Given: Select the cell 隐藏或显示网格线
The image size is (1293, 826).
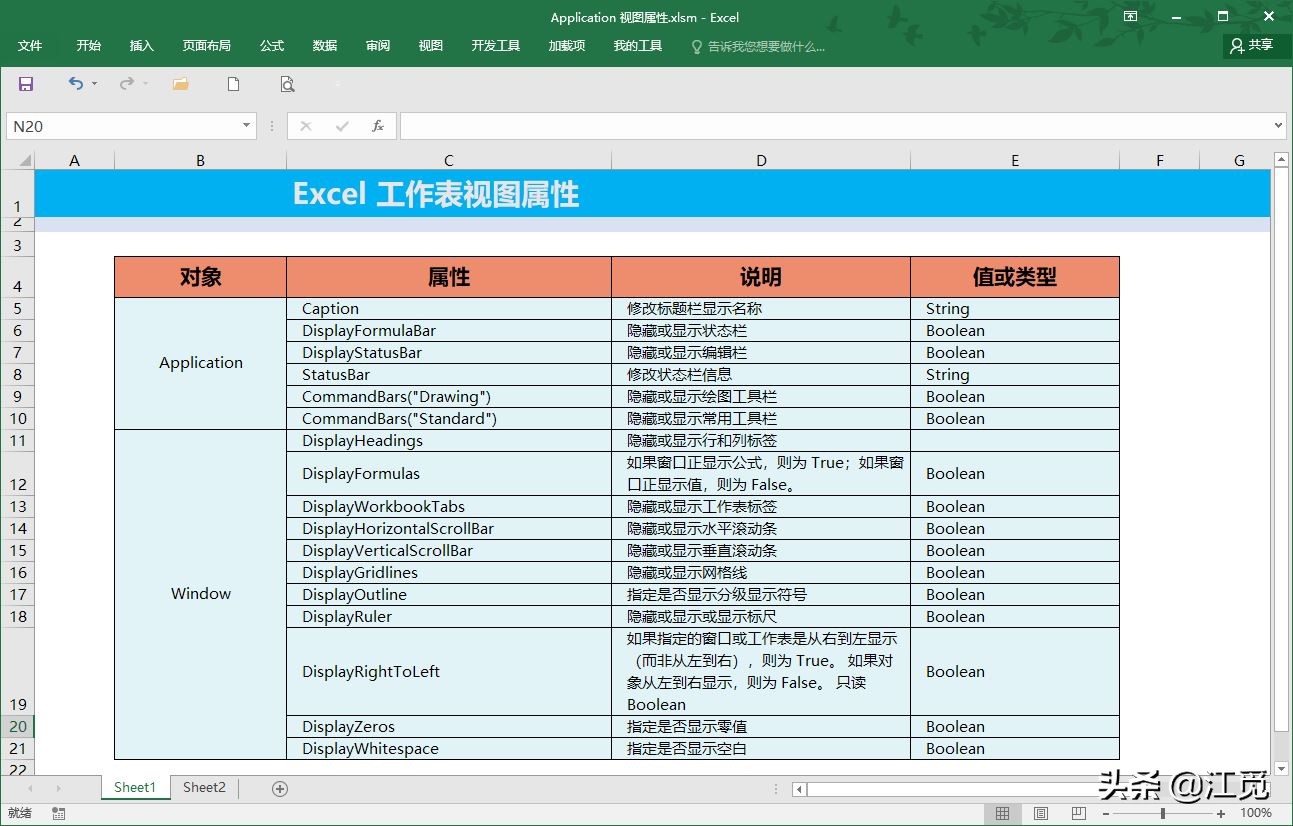Looking at the screenshot, I should coord(761,573).
